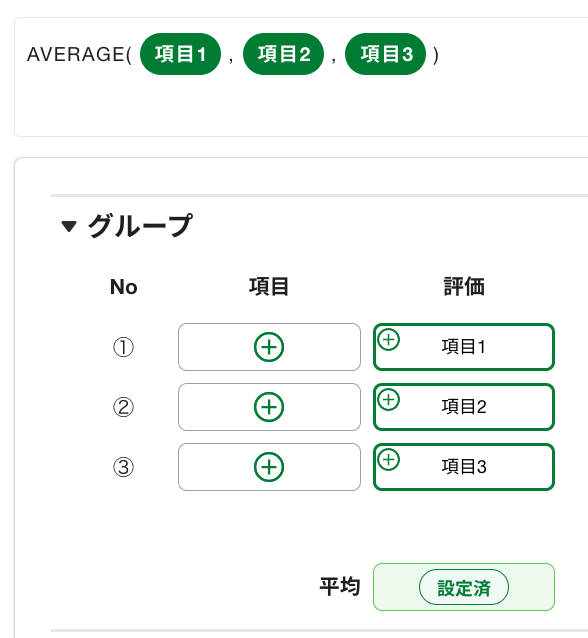Viewport: 588px width, 638px height.
Task: Click the AVERAGE( text in the formula box
Action: pos(79,55)
